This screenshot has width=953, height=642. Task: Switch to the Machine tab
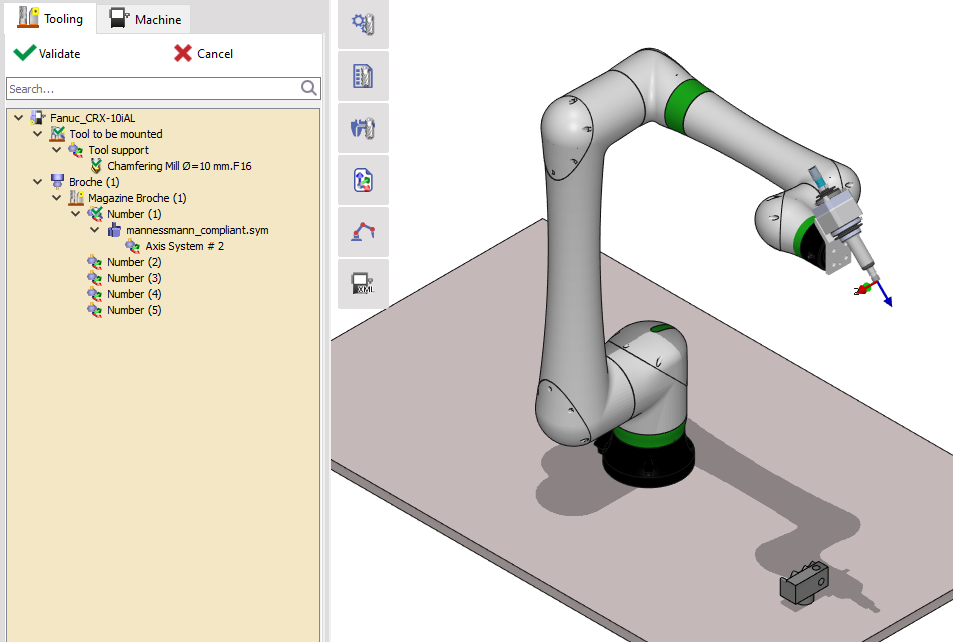point(142,18)
